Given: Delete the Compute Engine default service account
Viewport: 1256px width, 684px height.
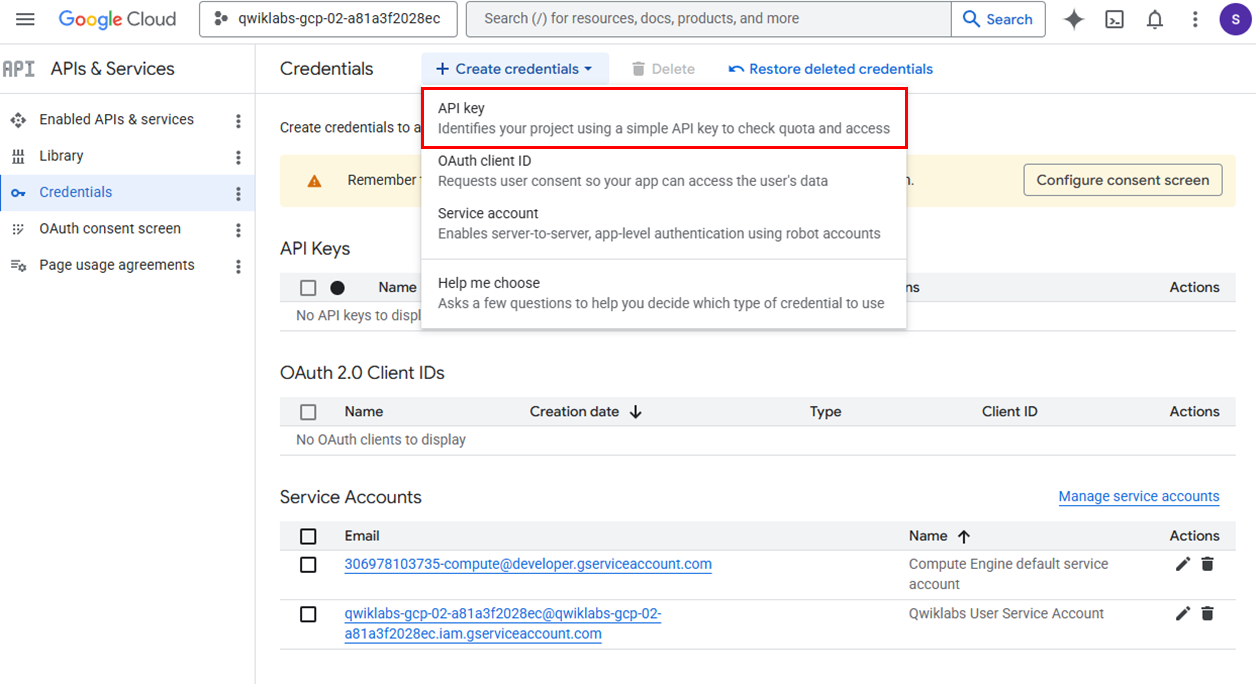Looking at the screenshot, I should tap(1207, 564).
